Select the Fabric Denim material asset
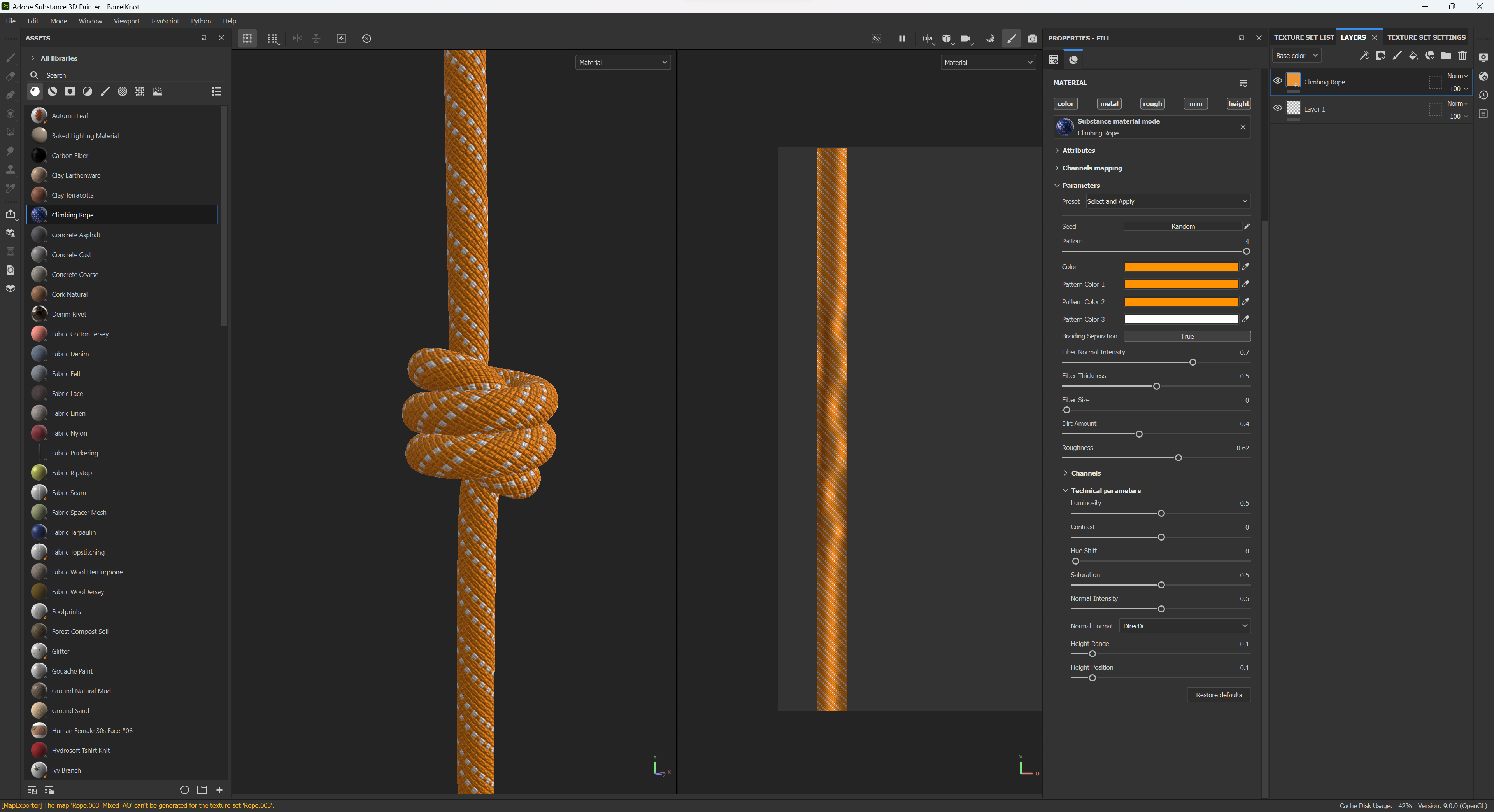This screenshot has width=1494, height=812. coord(70,353)
